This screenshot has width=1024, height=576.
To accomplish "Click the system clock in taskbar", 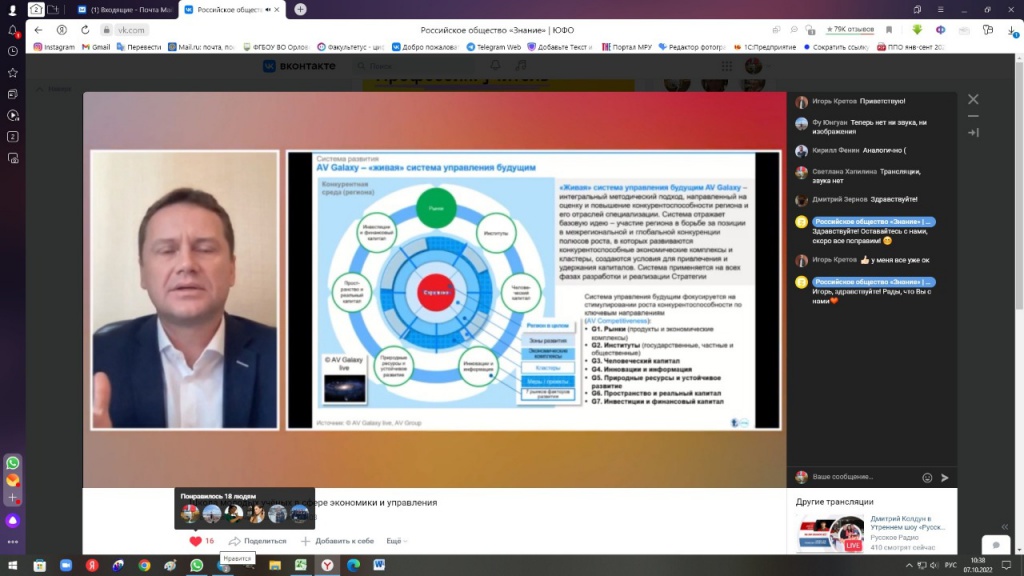I will (x=978, y=565).
